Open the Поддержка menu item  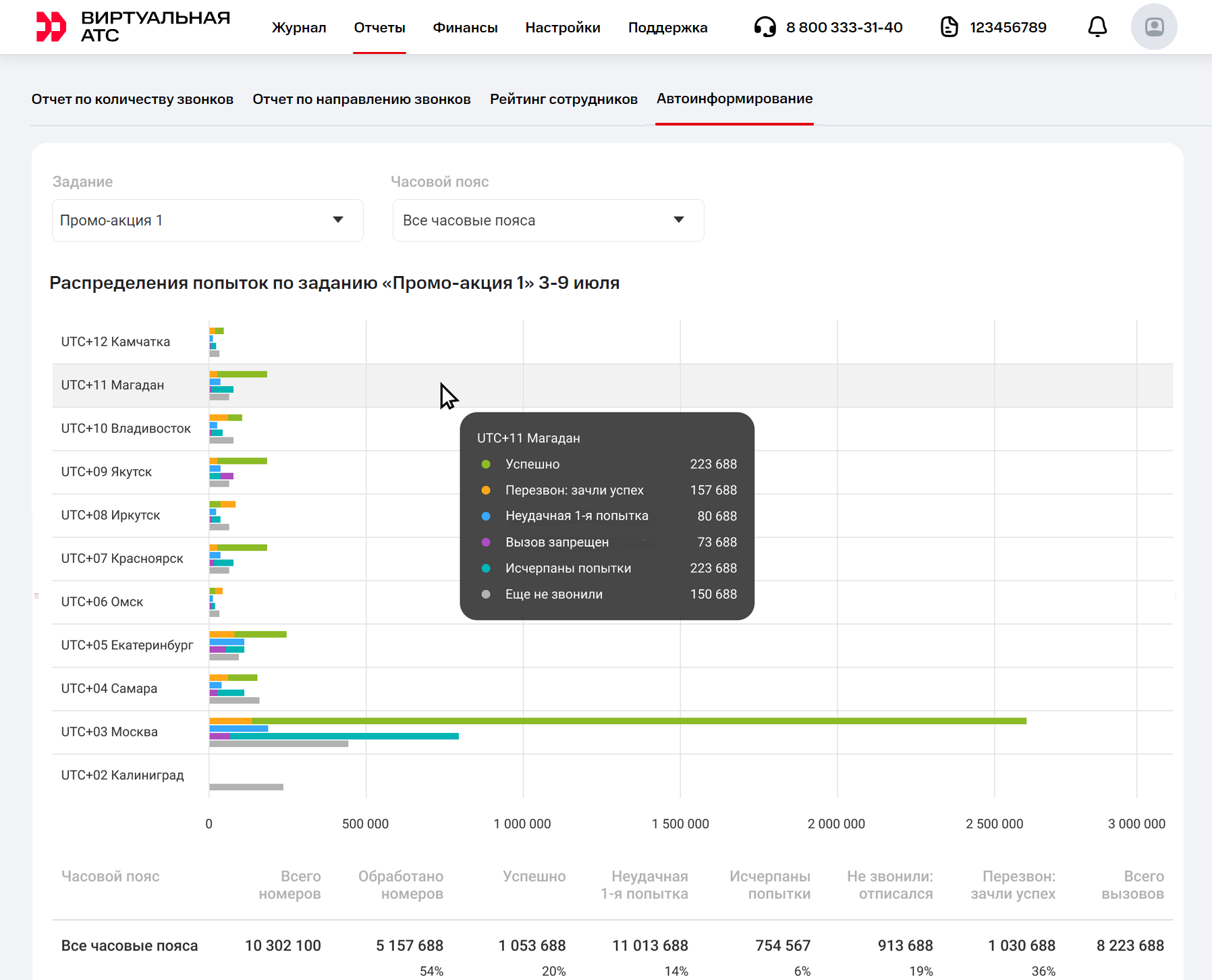click(667, 28)
